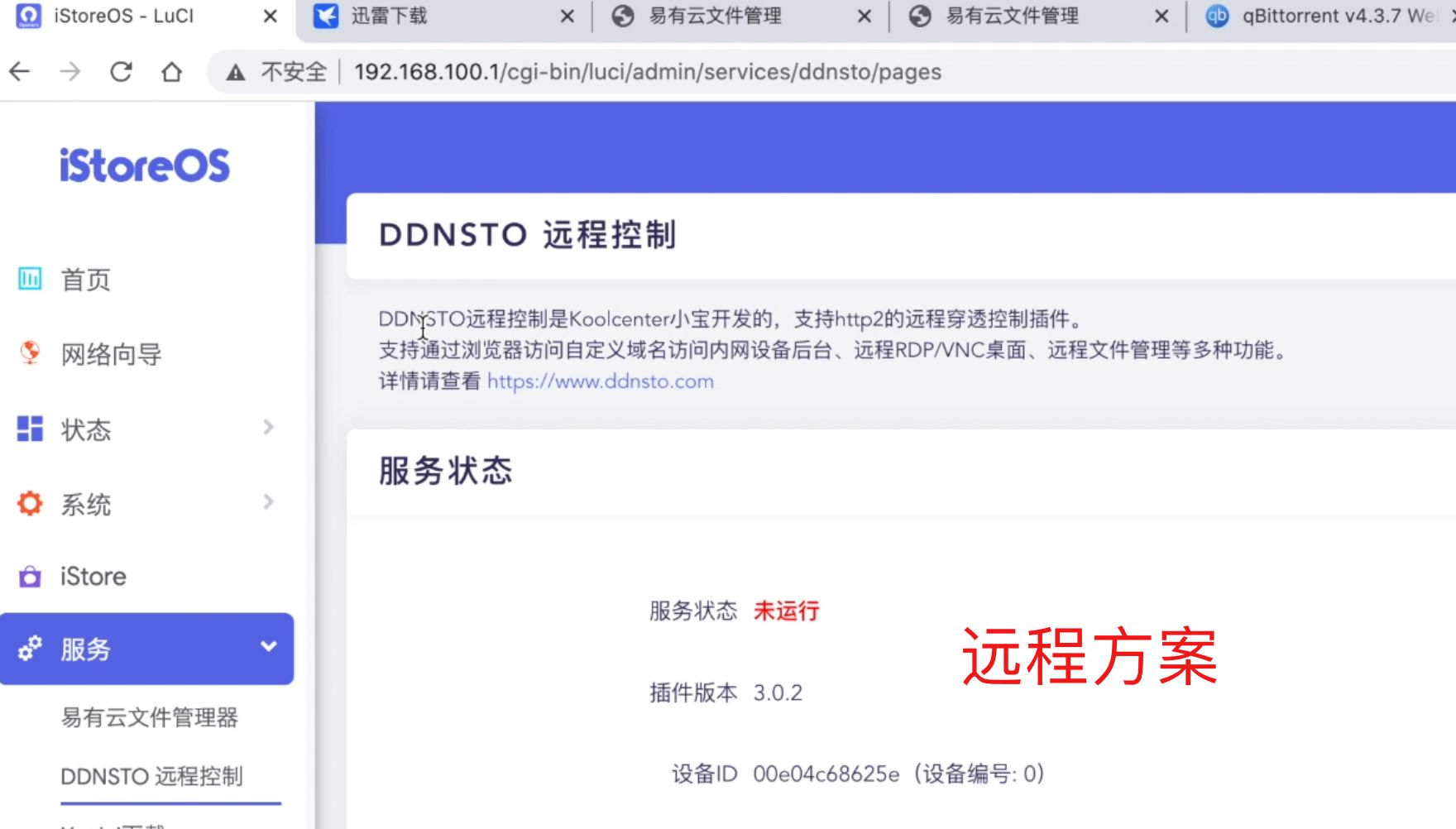This screenshot has width=1456, height=829.
Task: Reload the page with the refresh icon
Action: (121, 72)
